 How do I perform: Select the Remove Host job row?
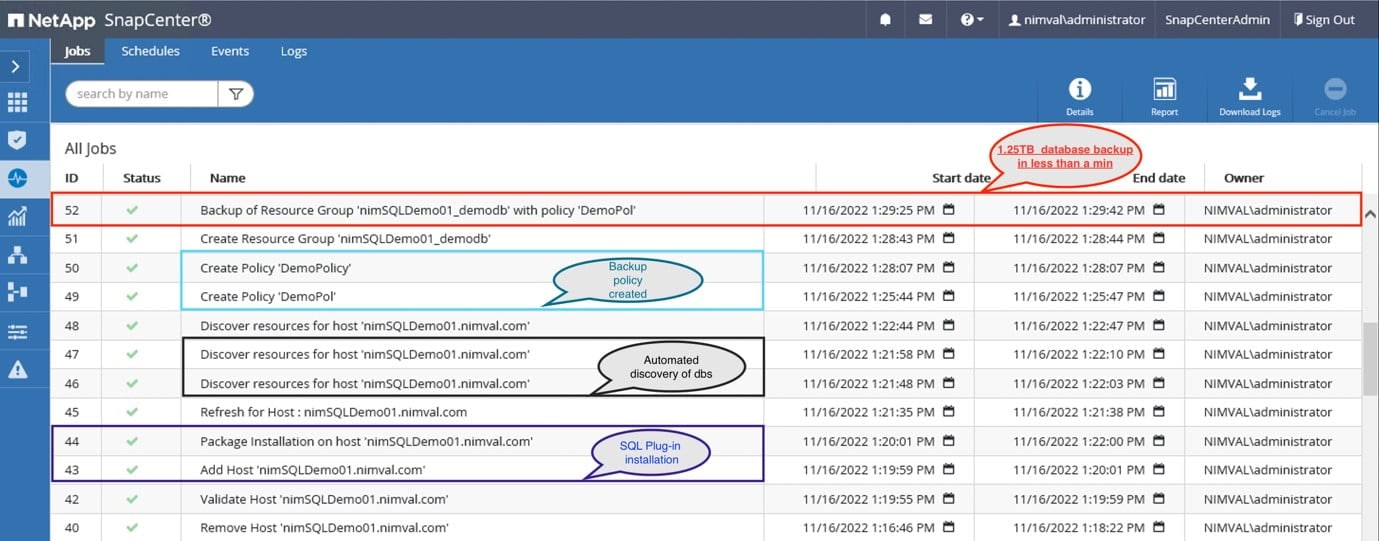pyautogui.click(x=706, y=528)
